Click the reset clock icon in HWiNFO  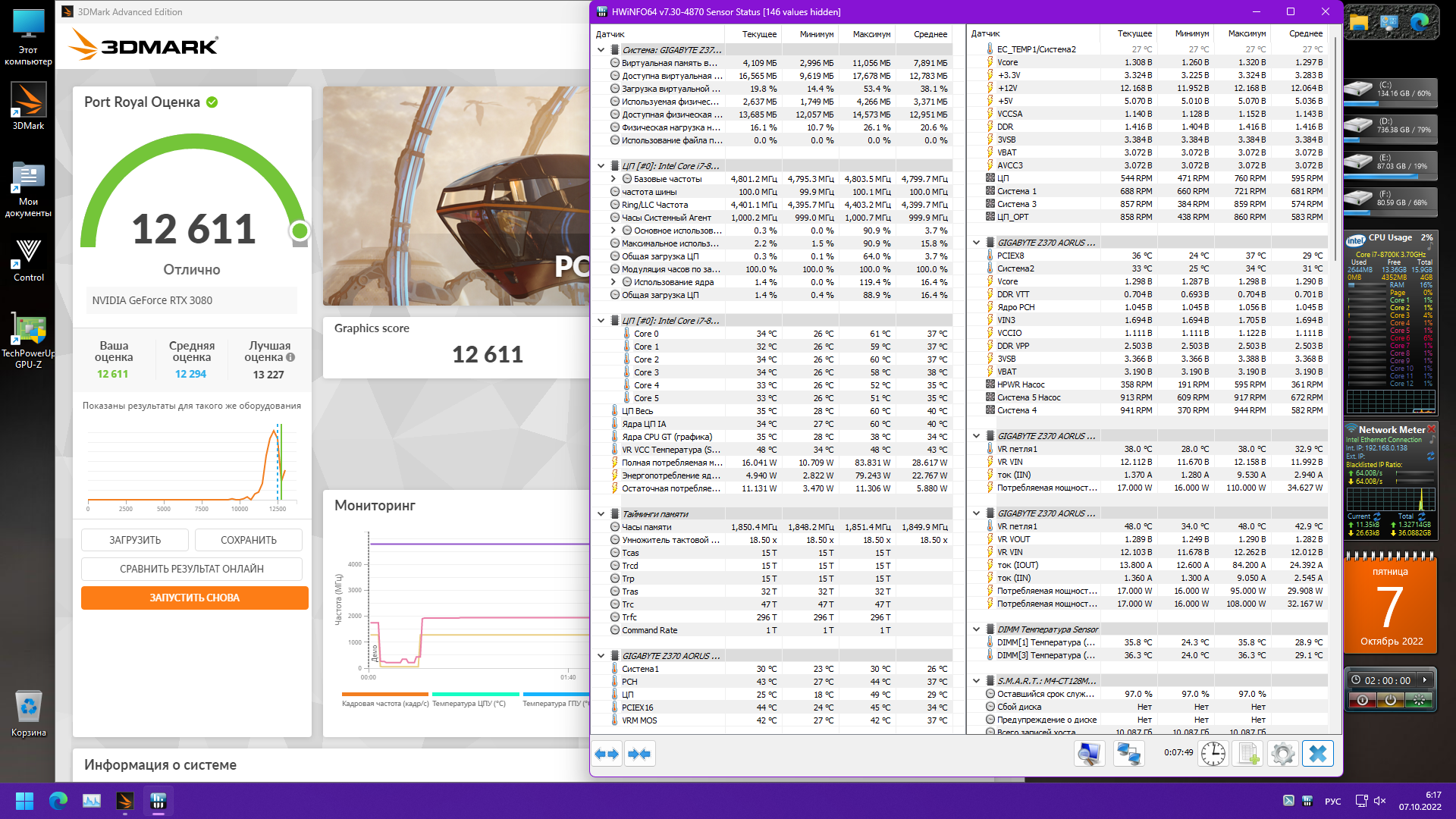click(x=1213, y=754)
